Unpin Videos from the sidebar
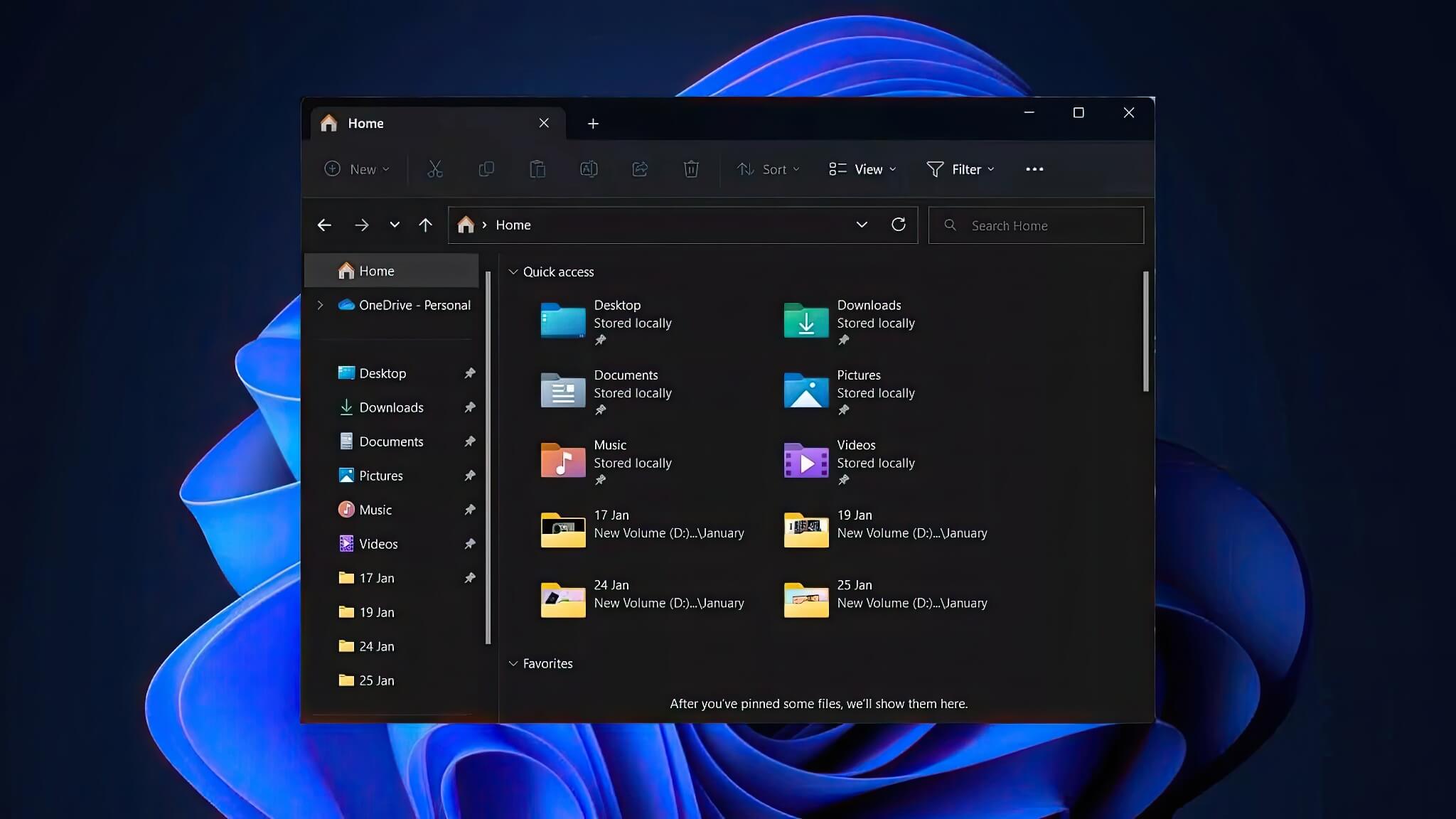 470,543
